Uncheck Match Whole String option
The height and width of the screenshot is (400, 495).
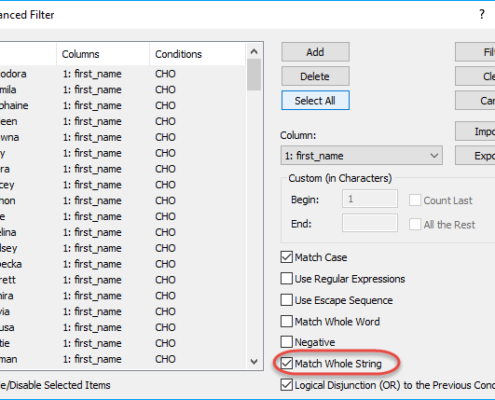pos(287,363)
